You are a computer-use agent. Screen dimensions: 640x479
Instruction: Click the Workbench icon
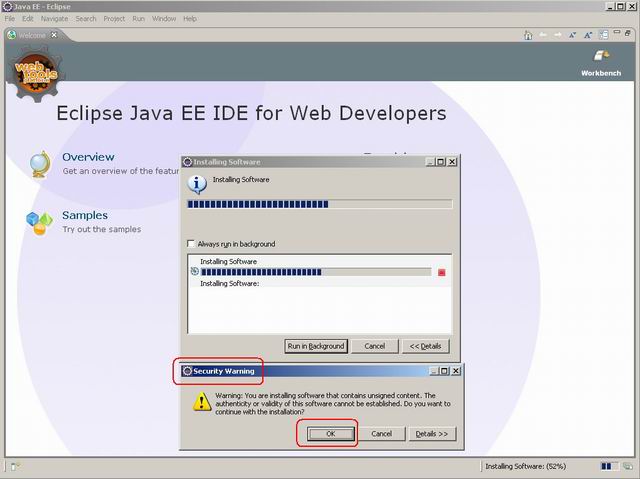tap(601, 58)
